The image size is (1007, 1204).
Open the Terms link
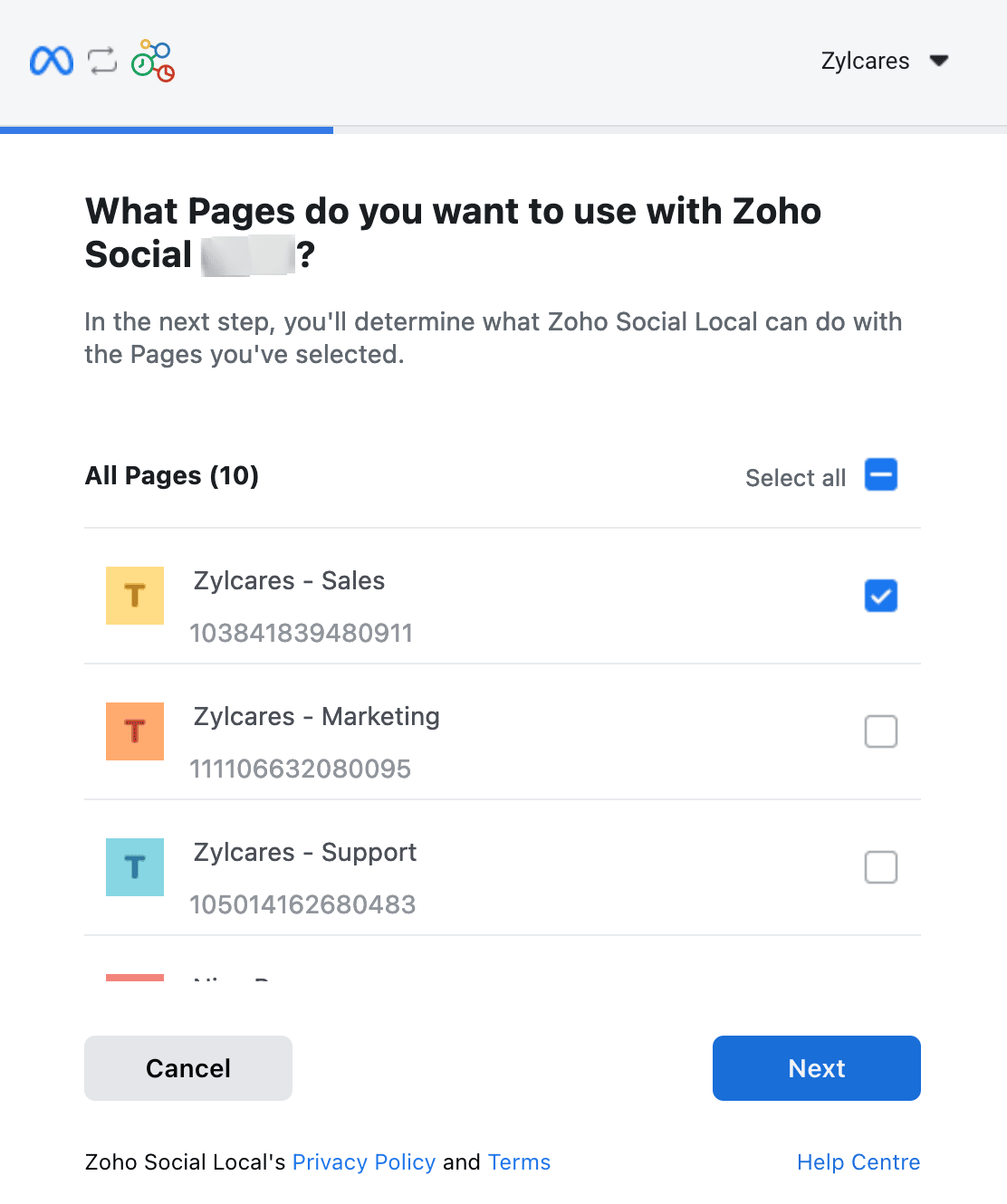(519, 1162)
